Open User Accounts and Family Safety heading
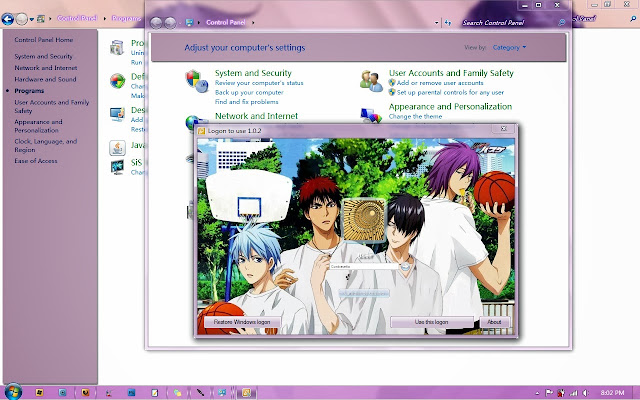 (451, 73)
